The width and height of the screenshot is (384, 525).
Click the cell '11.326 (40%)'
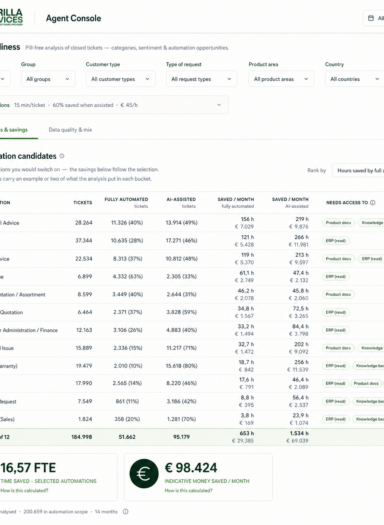[x=127, y=223]
